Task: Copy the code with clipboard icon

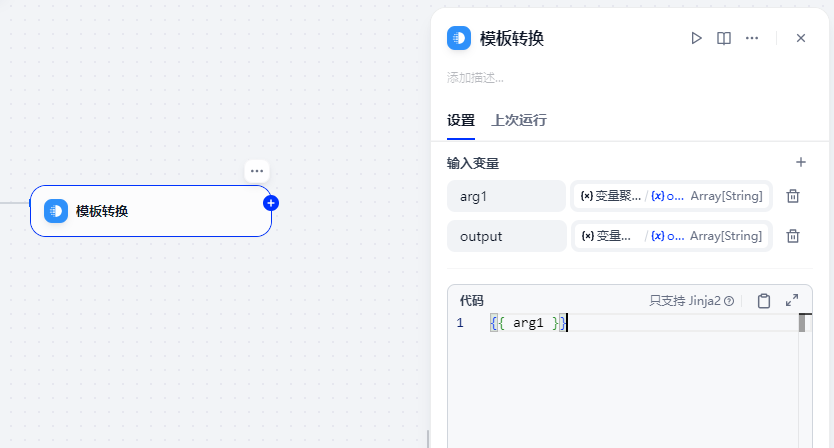Action: (x=764, y=301)
